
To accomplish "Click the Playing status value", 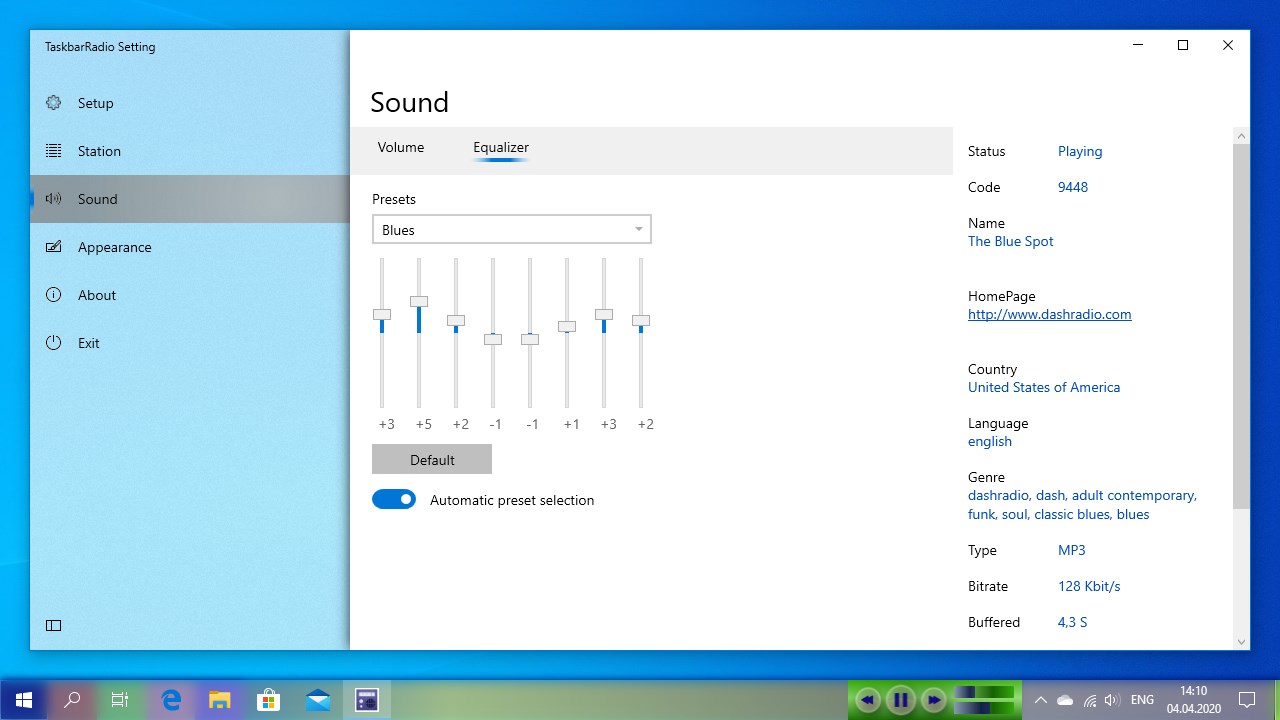I will pyautogui.click(x=1080, y=151).
